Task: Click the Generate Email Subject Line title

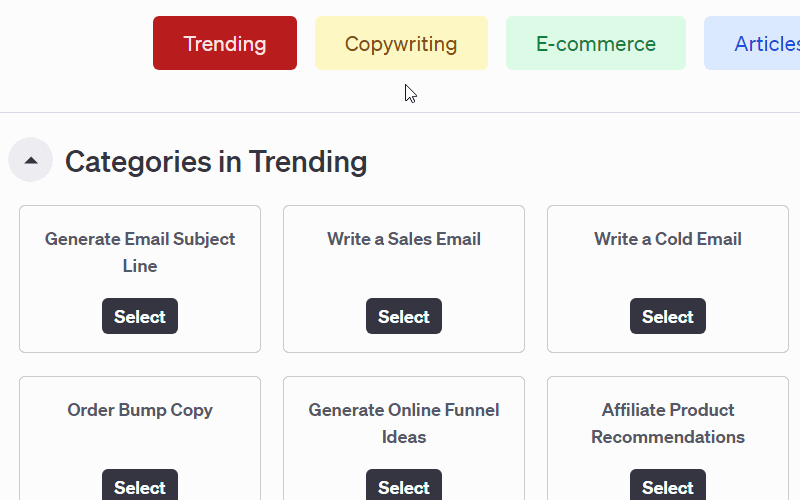Action: (140, 252)
